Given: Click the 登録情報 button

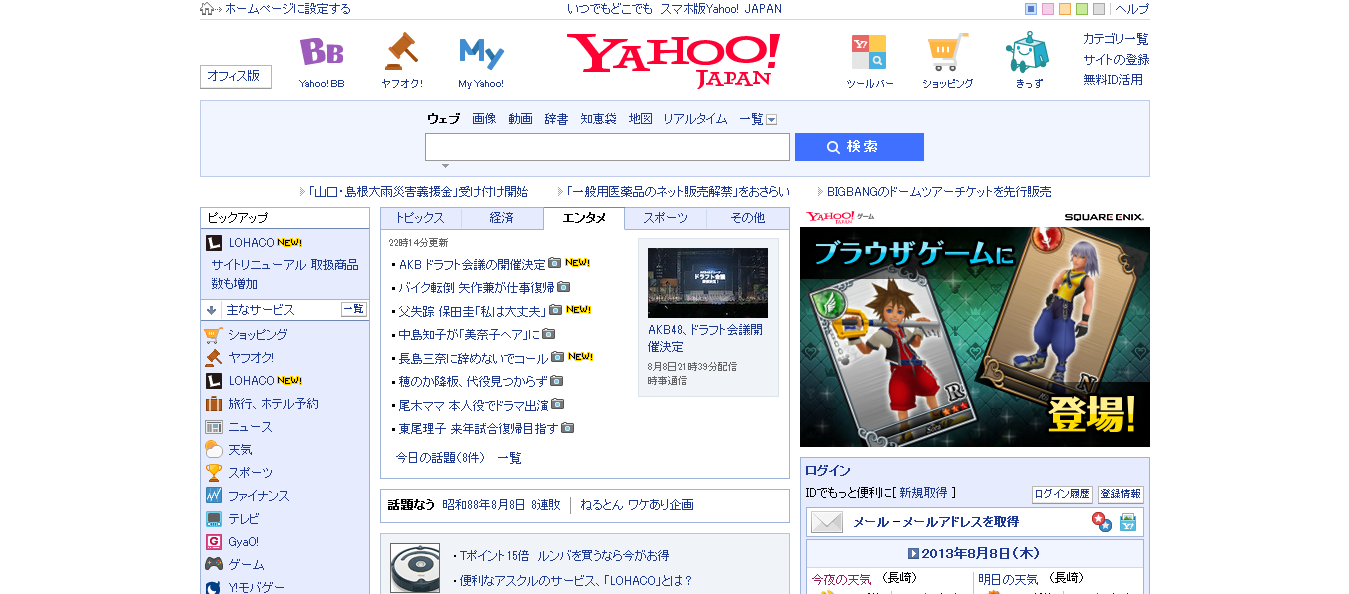Looking at the screenshot, I should [x=1121, y=494].
